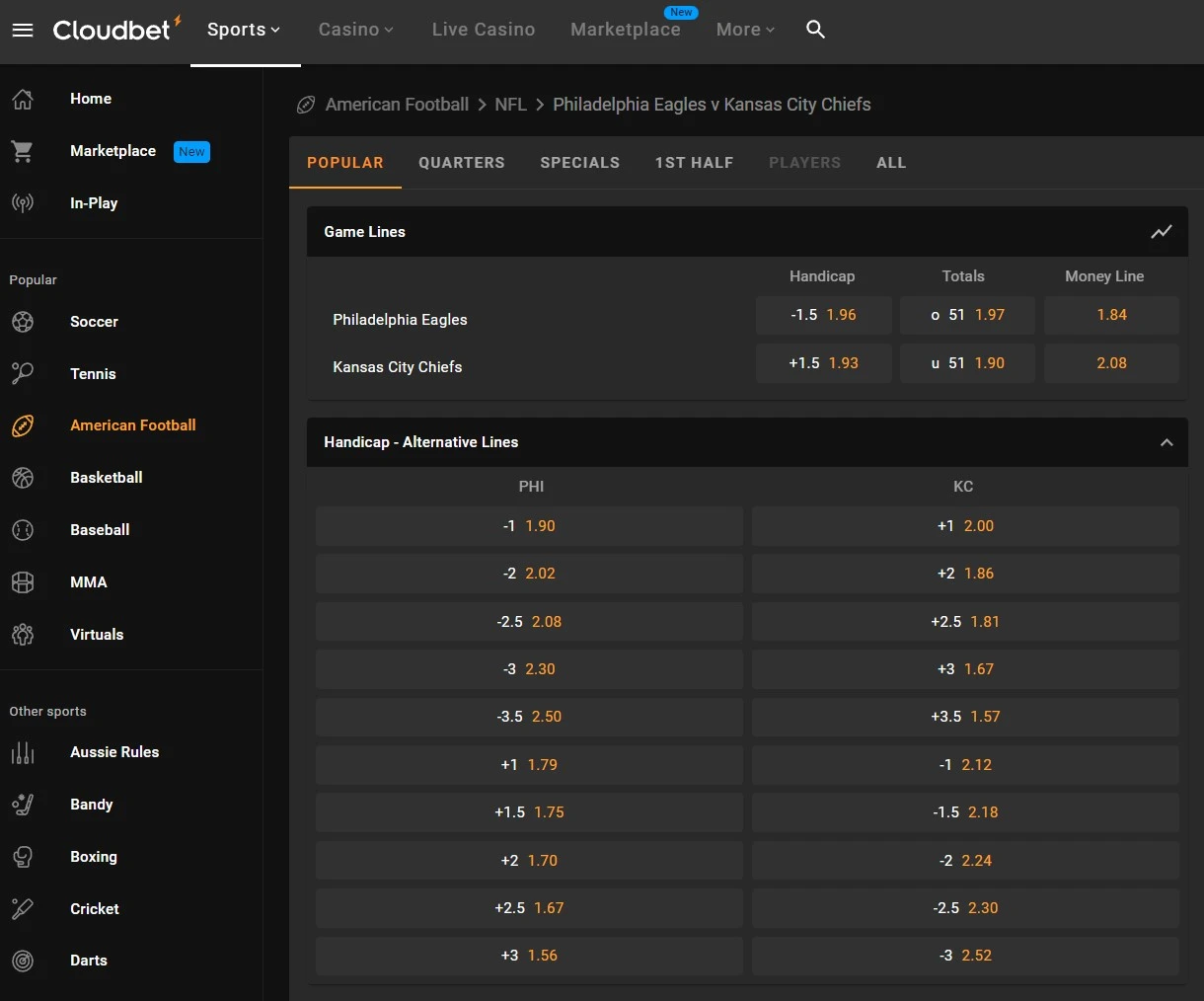Screen dimensions: 1204x1001
Task: Pick KC +2 at 1.86
Action: click(965, 574)
